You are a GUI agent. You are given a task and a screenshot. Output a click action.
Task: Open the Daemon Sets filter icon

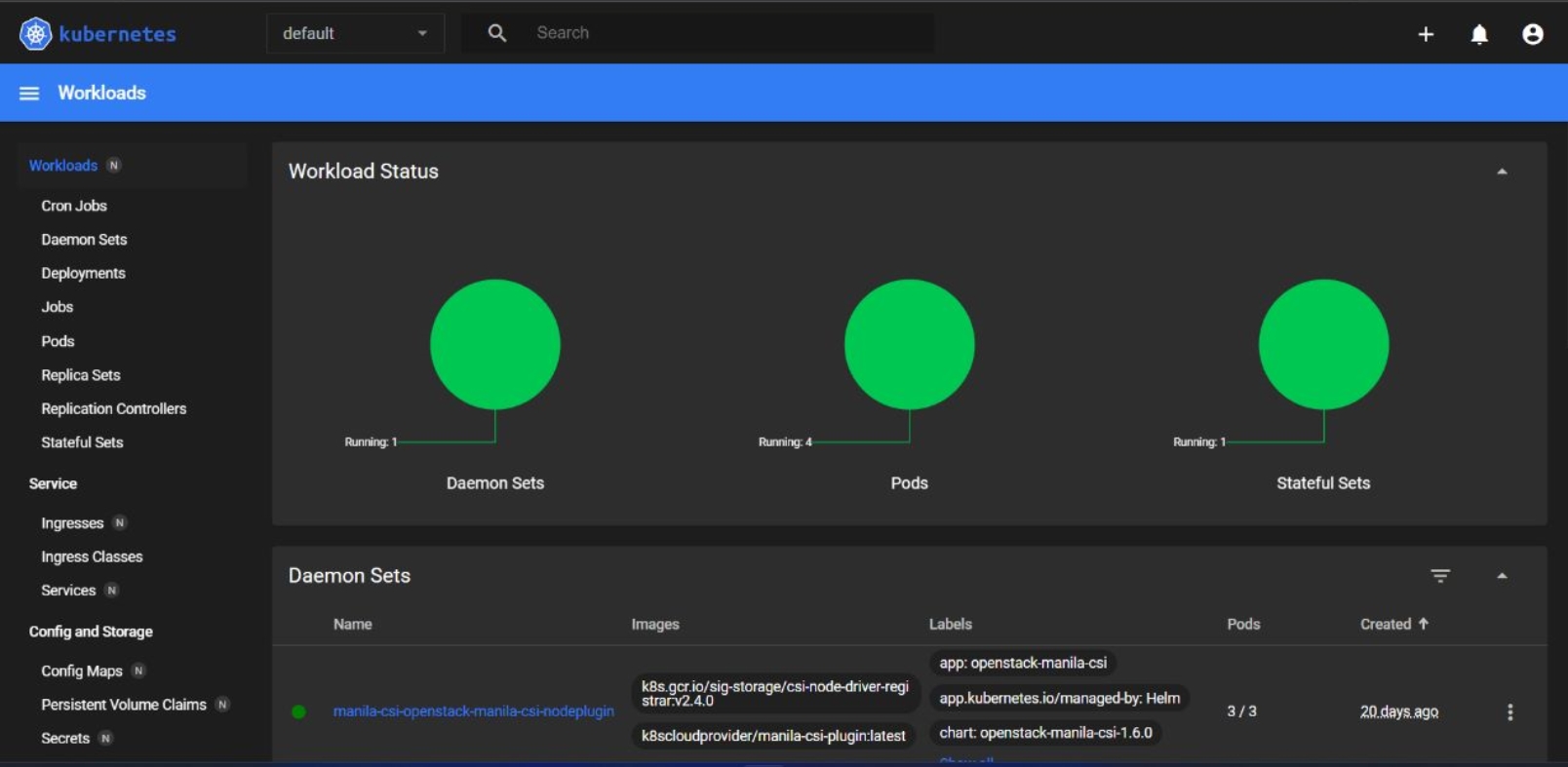pos(1440,576)
